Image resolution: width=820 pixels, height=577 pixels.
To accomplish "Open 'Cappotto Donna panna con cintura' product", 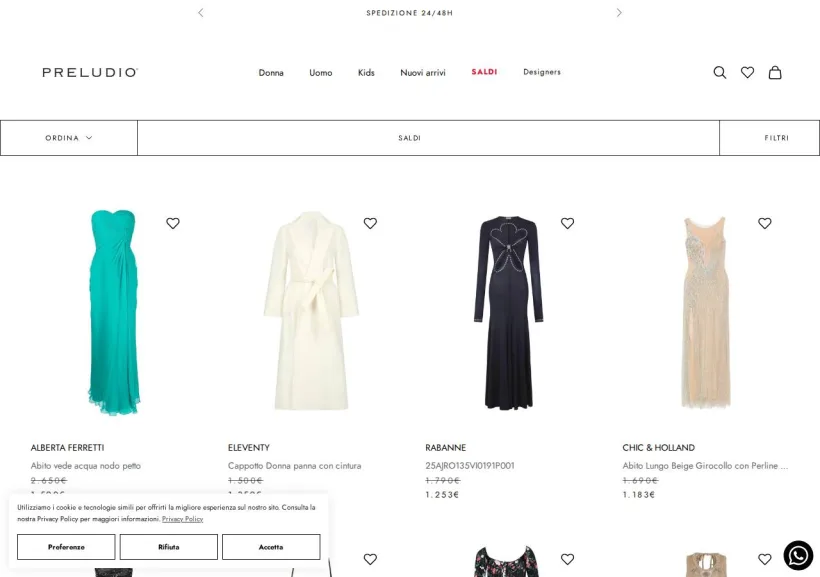I will pyautogui.click(x=294, y=466).
